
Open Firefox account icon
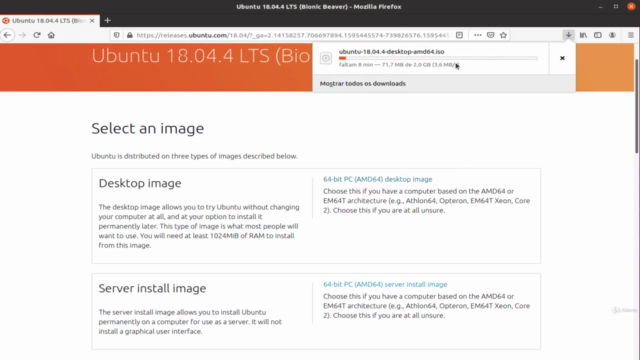612,35
